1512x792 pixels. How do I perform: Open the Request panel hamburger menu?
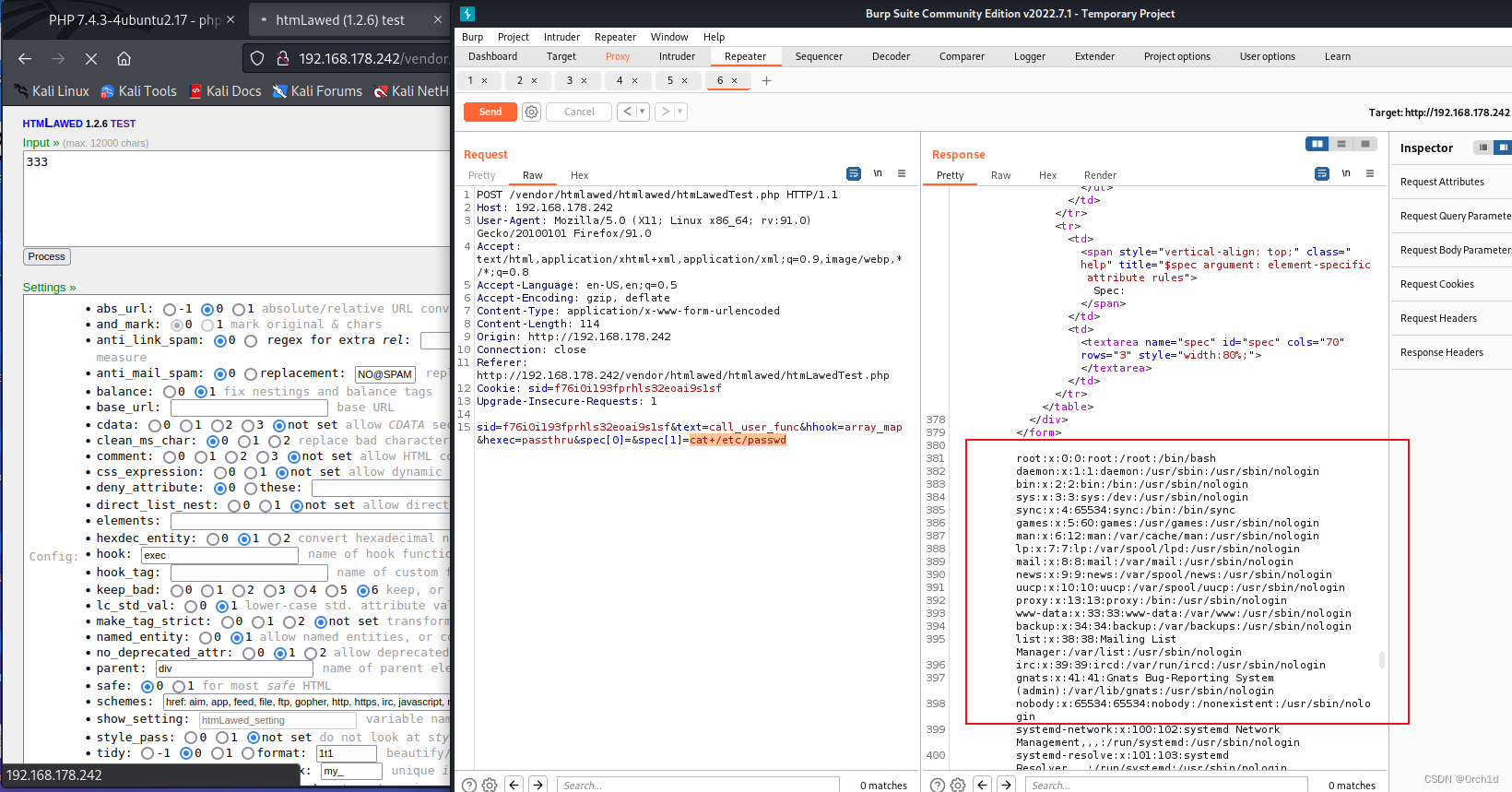[902, 173]
